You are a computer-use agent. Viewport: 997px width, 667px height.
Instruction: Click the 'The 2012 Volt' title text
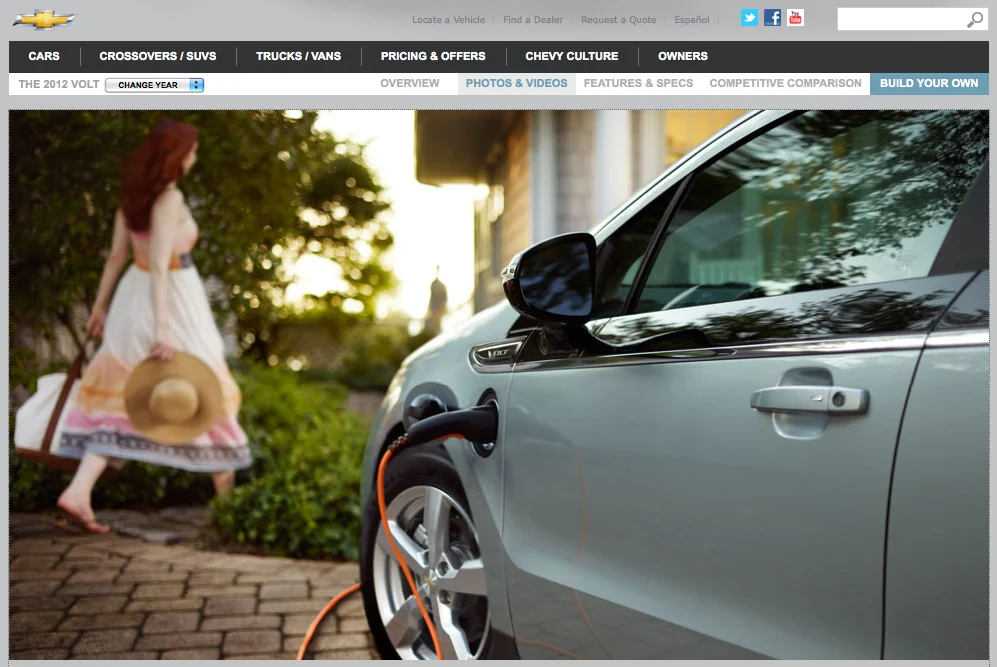point(58,84)
